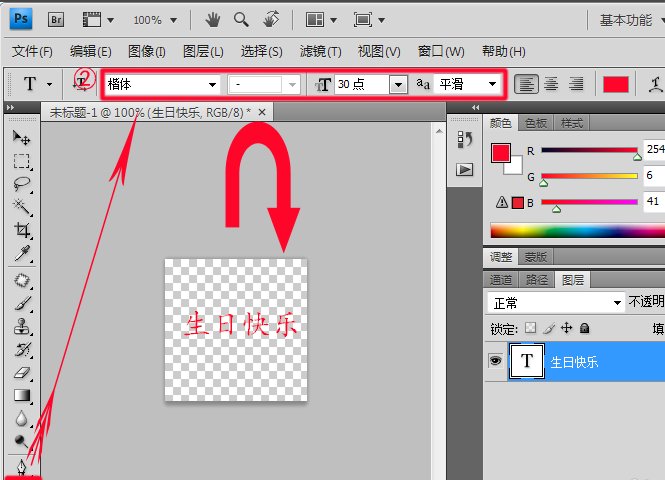665x480 pixels.
Task: Open the 滤镜(T) menu
Action: (320, 51)
